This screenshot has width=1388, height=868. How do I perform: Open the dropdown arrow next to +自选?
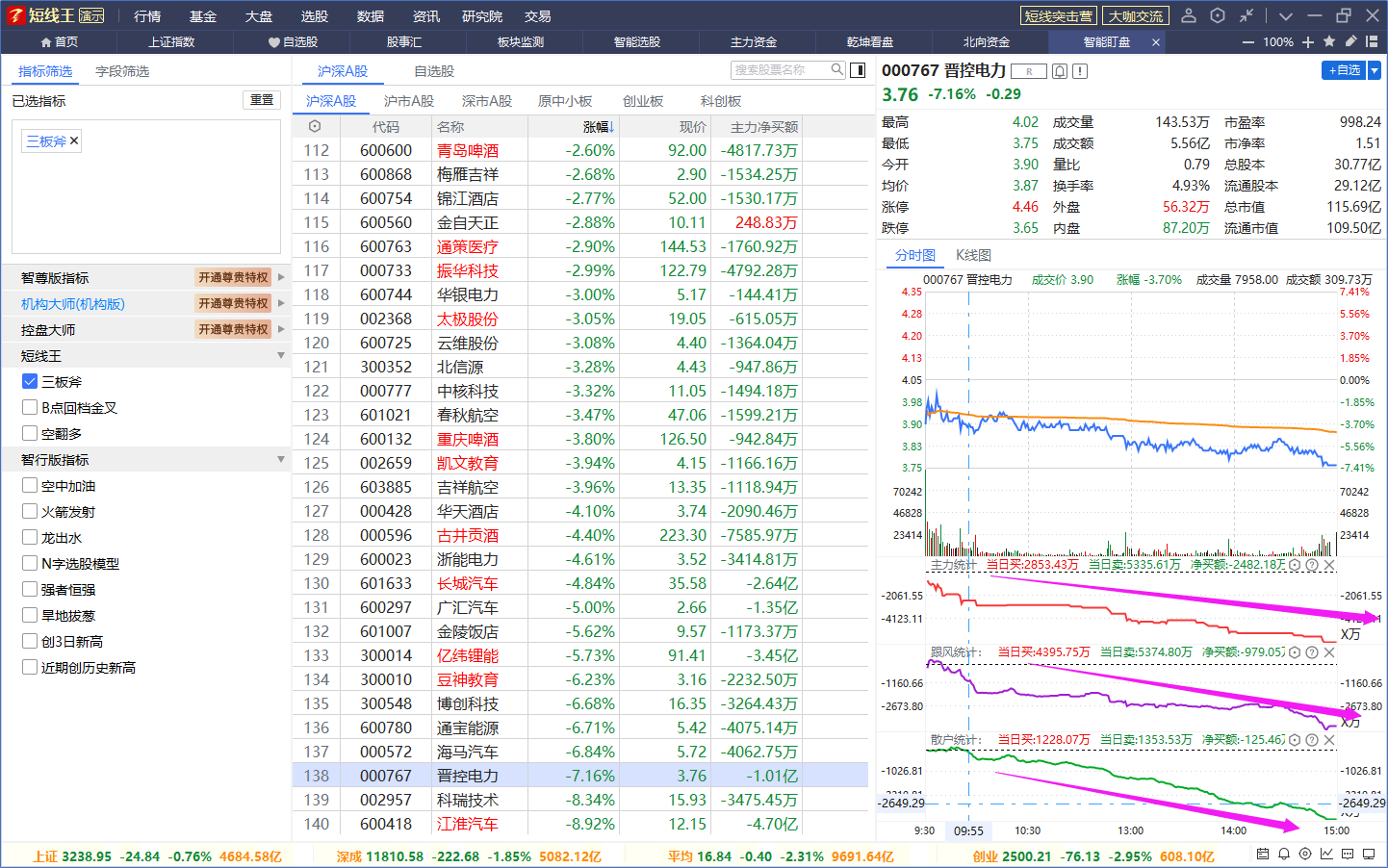pyautogui.click(x=1375, y=70)
